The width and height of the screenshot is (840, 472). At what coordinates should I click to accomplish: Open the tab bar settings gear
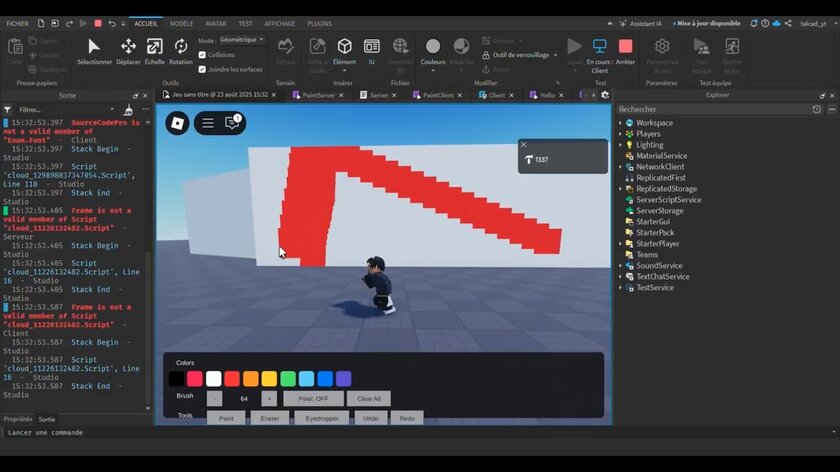pos(605,95)
